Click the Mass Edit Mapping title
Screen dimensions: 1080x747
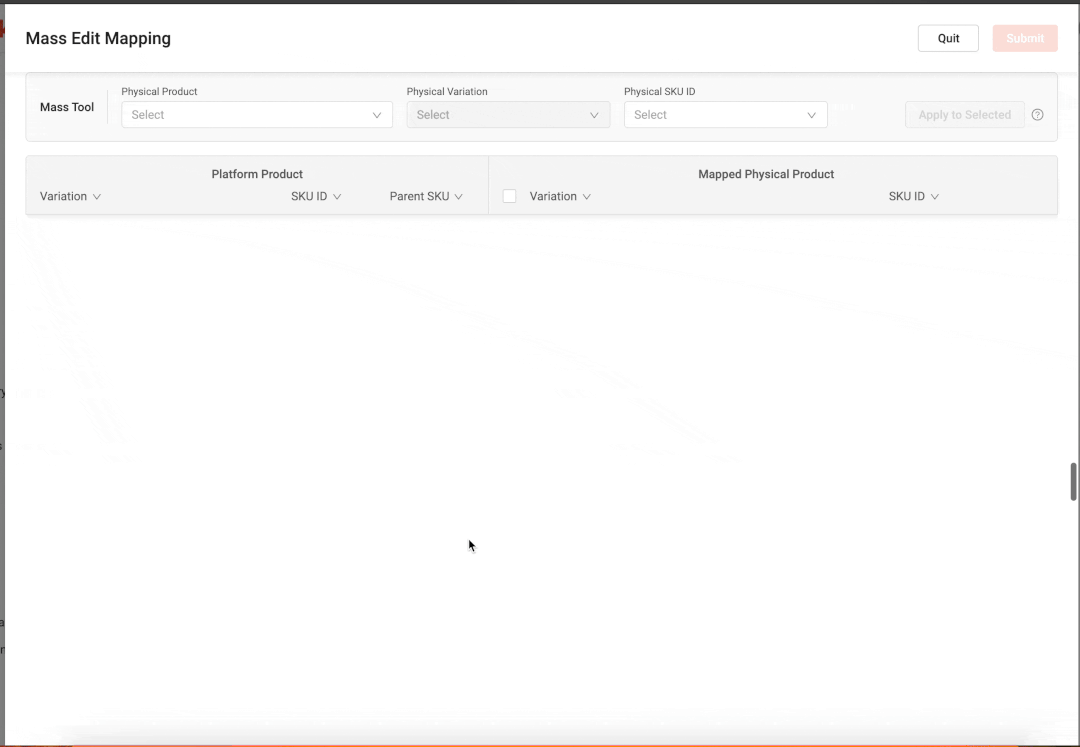coord(98,39)
